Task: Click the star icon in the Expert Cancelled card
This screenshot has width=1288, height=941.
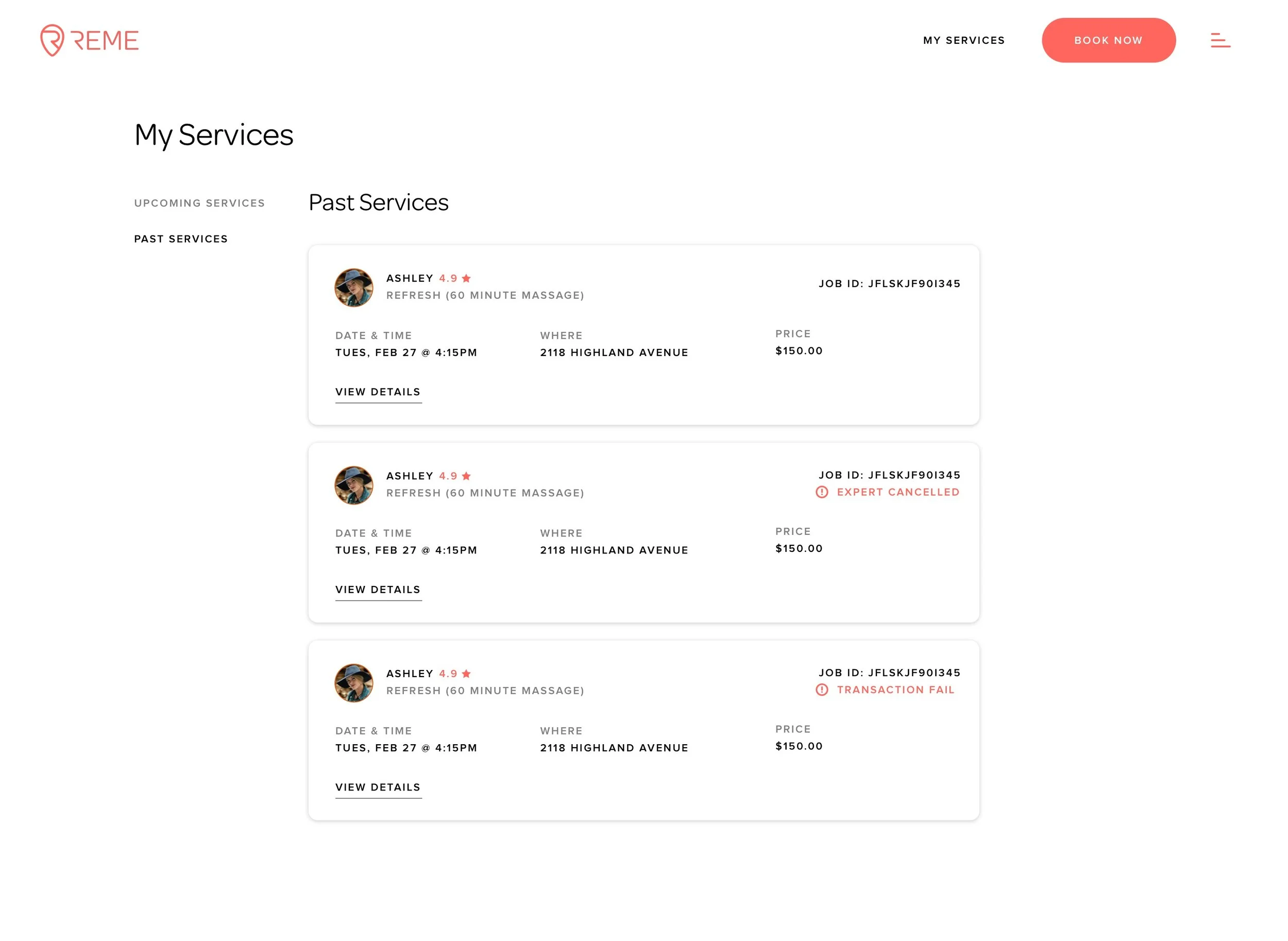Action: tap(466, 476)
